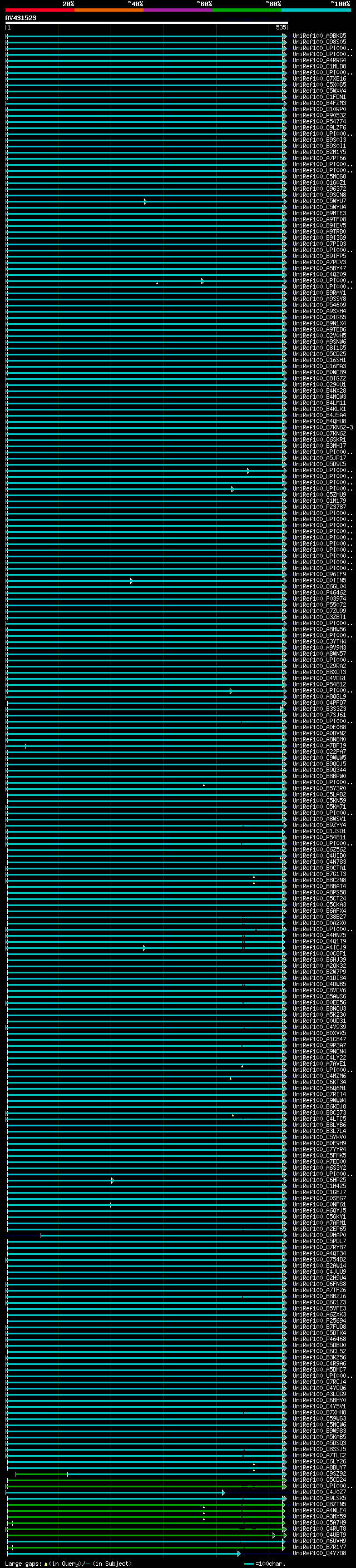This screenshot has height=1568, width=356.
Task: Select the UniRef100_Q9LZF6 label
Action: click(319, 128)
